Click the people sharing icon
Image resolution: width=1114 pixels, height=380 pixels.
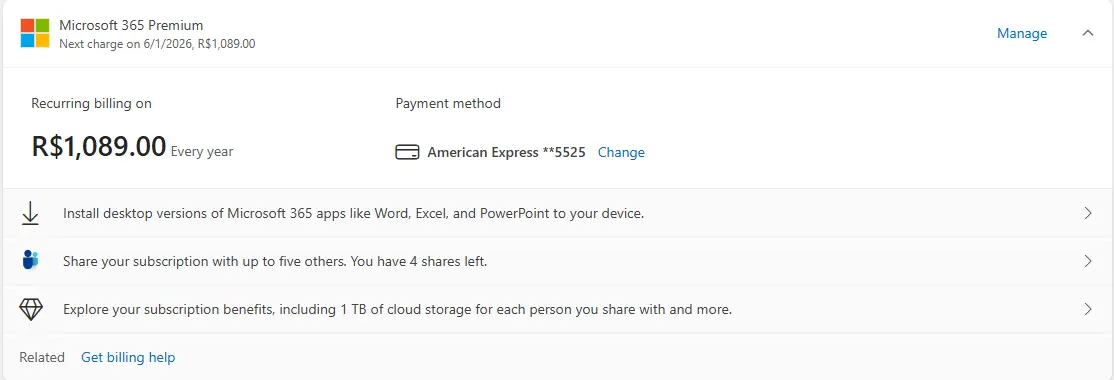pyautogui.click(x=30, y=261)
